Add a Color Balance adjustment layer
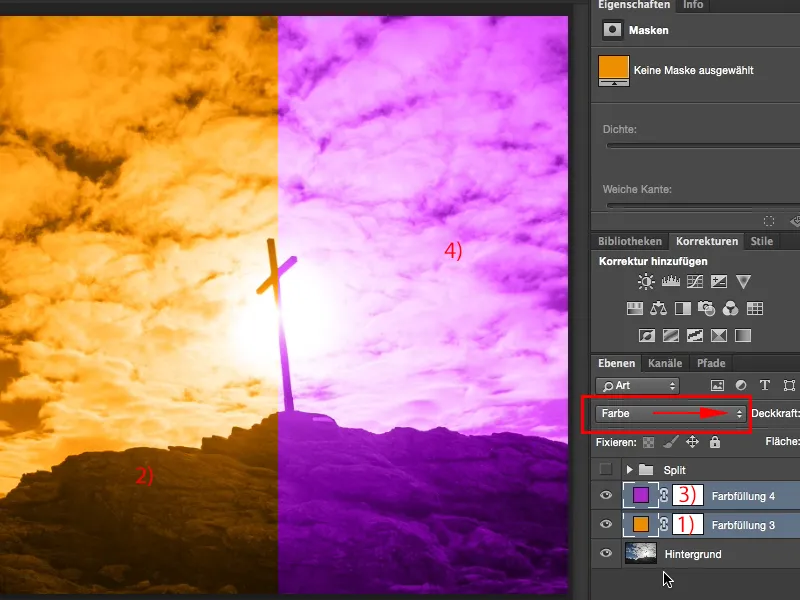This screenshot has height=600, width=800. (x=658, y=307)
